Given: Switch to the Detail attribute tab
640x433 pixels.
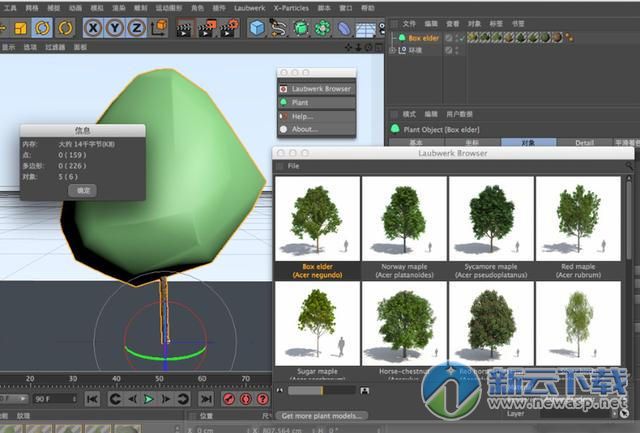Looking at the screenshot, I should [x=584, y=142].
